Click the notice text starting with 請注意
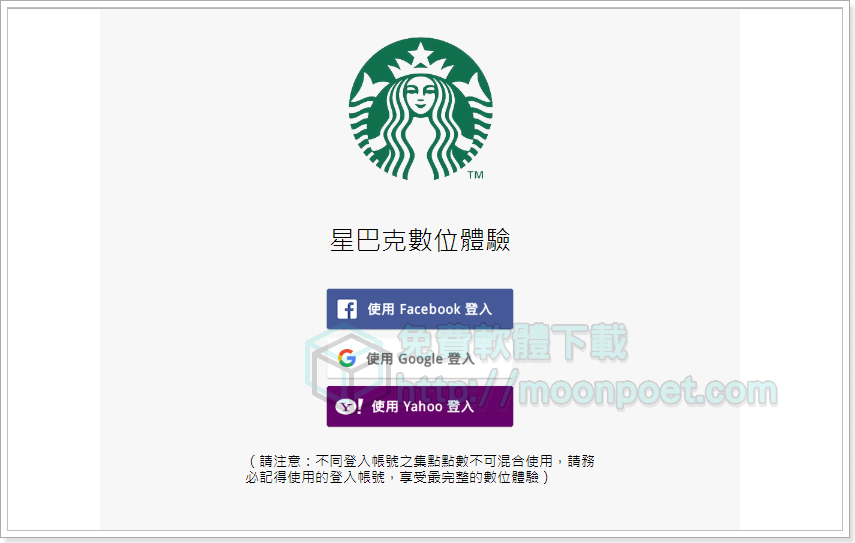This screenshot has width=855, height=543. tap(420, 469)
